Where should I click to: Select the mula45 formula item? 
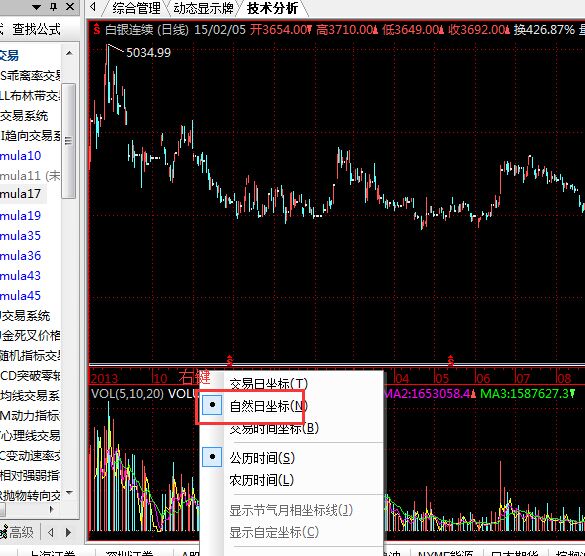coord(21,296)
